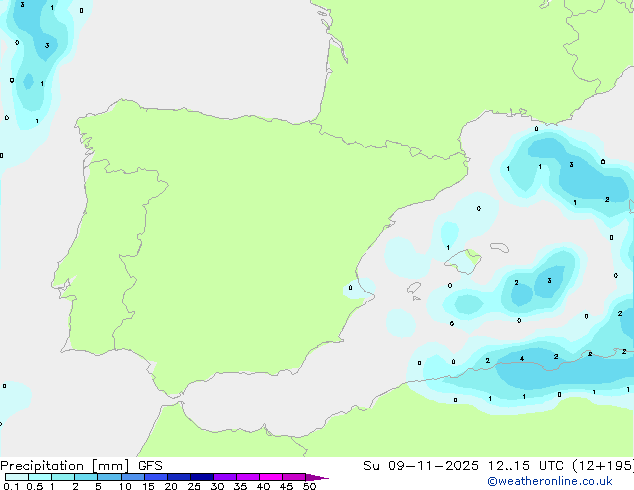Click the '12..15 UTC' time text
This screenshot has height=490, width=634.
(x=526, y=466)
